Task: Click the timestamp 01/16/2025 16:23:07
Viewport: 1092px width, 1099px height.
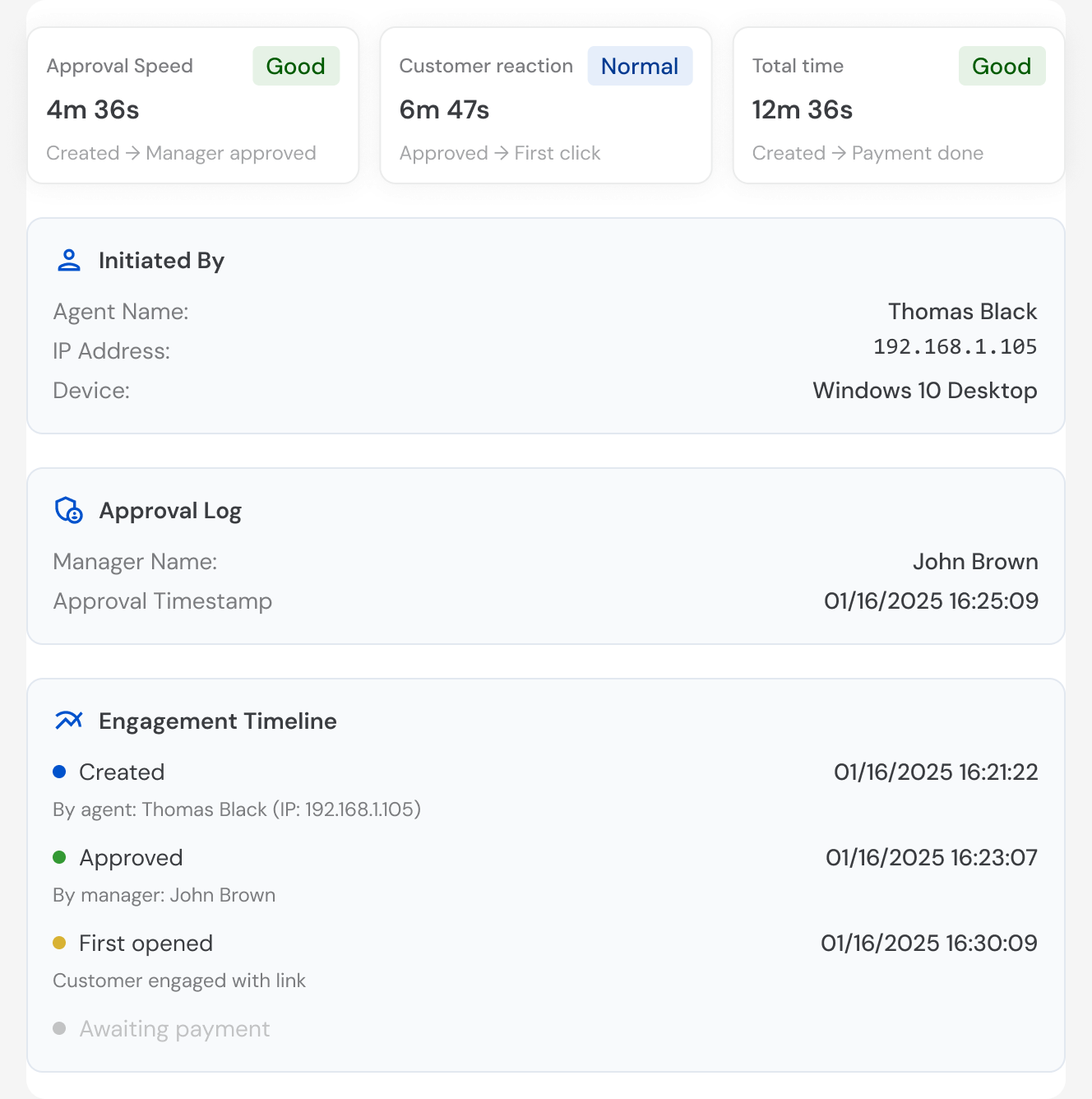Action: coord(932,858)
